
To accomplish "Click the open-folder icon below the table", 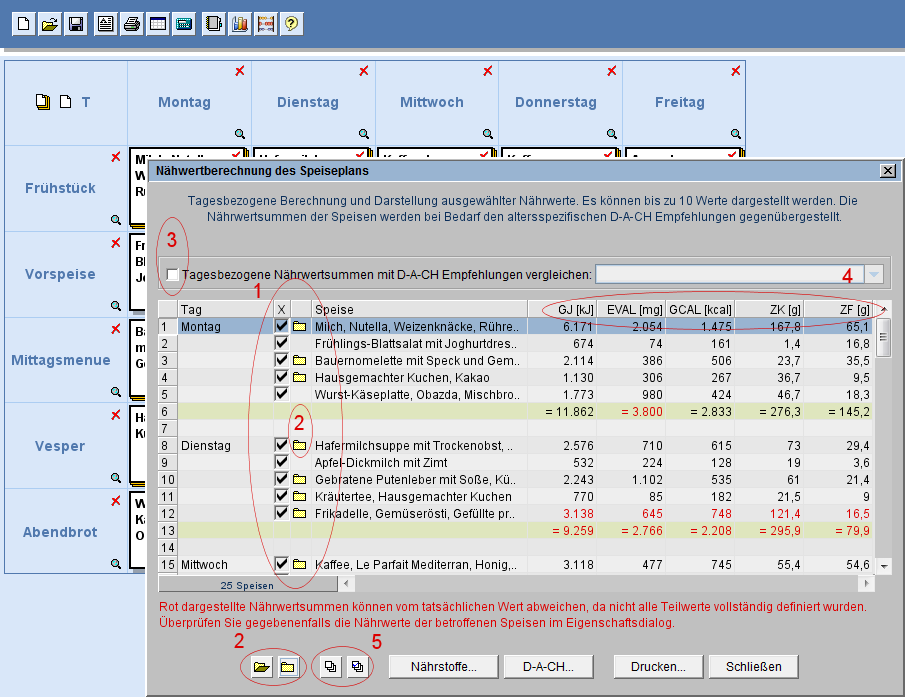I will tap(261, 667).
